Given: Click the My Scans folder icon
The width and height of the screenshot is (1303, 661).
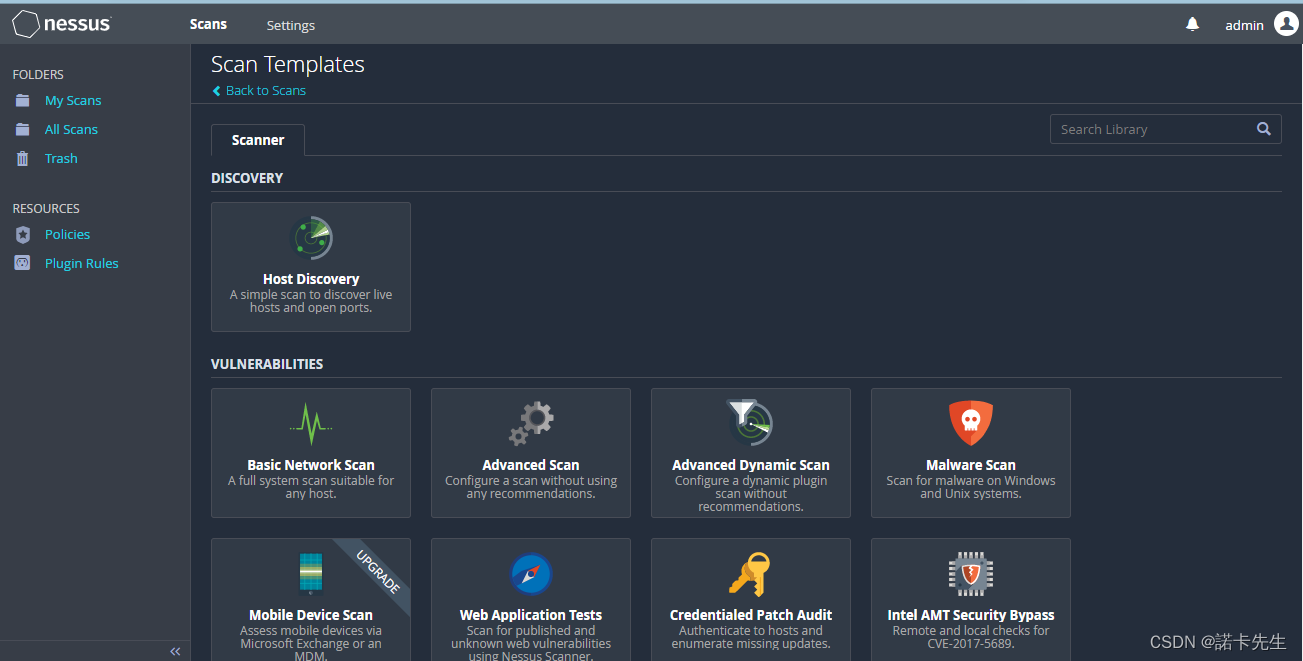Looking at the screenshot, I should coord(22,100).
